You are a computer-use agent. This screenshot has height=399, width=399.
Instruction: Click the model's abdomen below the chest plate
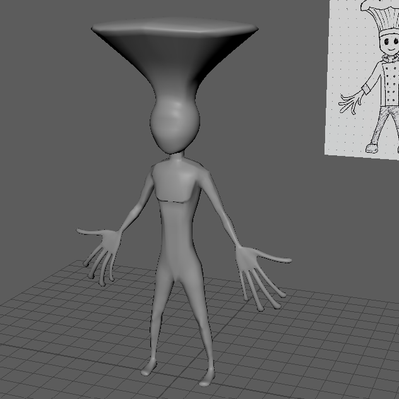tap(177, 233)
